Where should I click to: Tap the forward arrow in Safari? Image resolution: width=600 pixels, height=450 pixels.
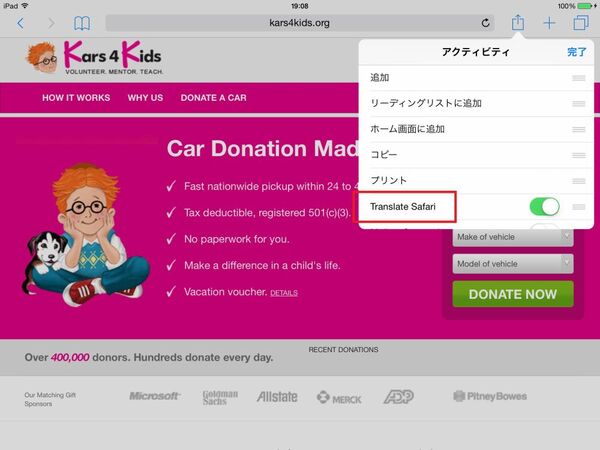(51, 23)
